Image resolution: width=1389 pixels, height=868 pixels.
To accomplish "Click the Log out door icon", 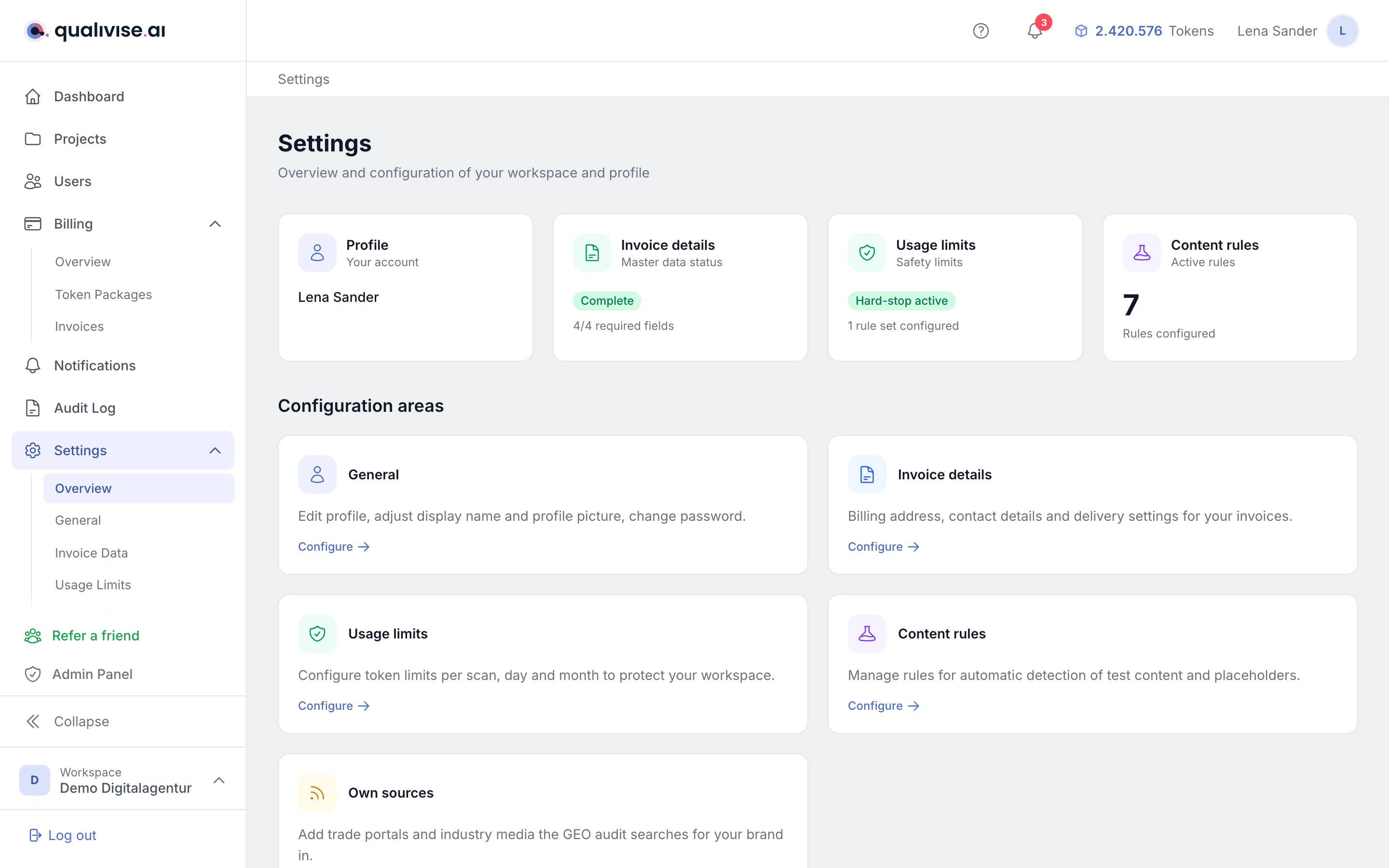I will (x=35, y=835).
